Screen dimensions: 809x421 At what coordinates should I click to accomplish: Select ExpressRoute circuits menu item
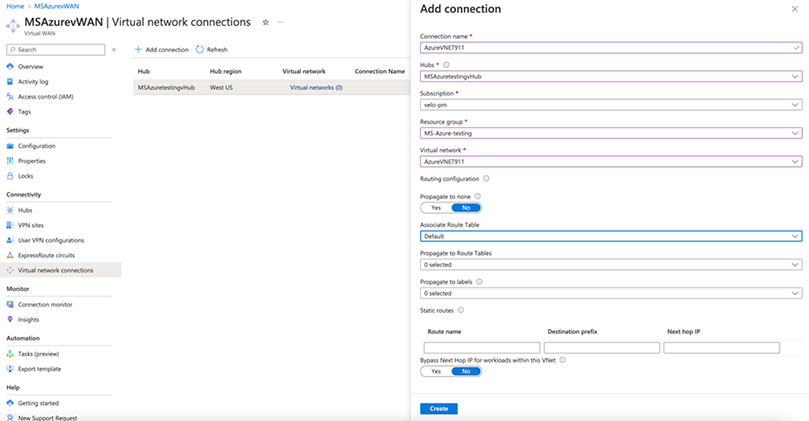click(x=47, y=255)
